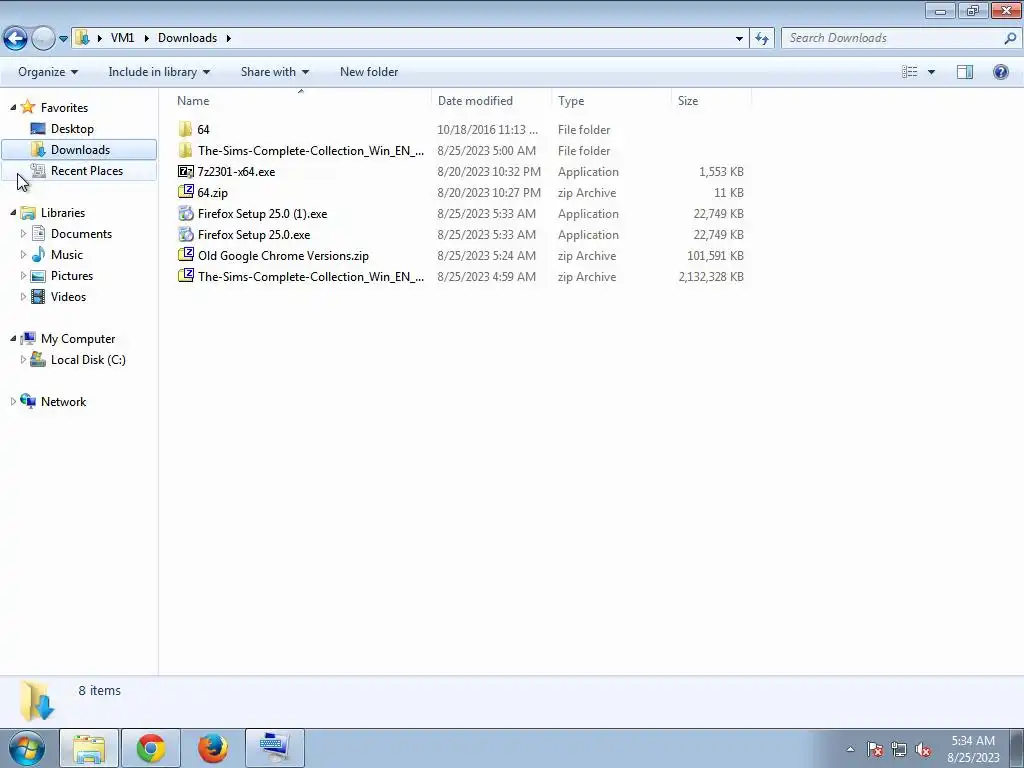Refresh the Downloads folder view
Viewport: 1024px width, 768px height.
pyautogui.click(x=761, y=38)
